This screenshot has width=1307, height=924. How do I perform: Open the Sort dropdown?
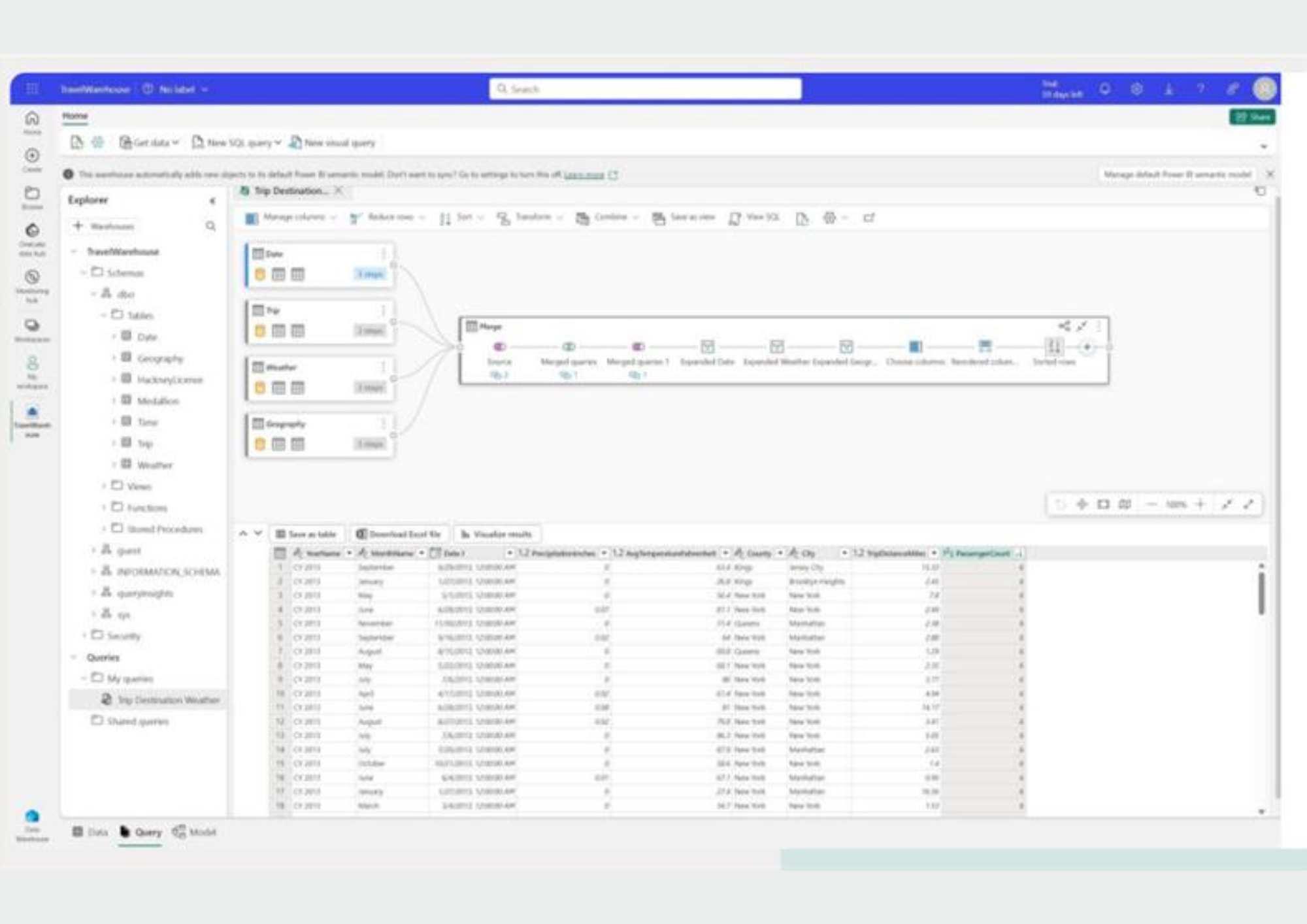click(x=461, y=218)
